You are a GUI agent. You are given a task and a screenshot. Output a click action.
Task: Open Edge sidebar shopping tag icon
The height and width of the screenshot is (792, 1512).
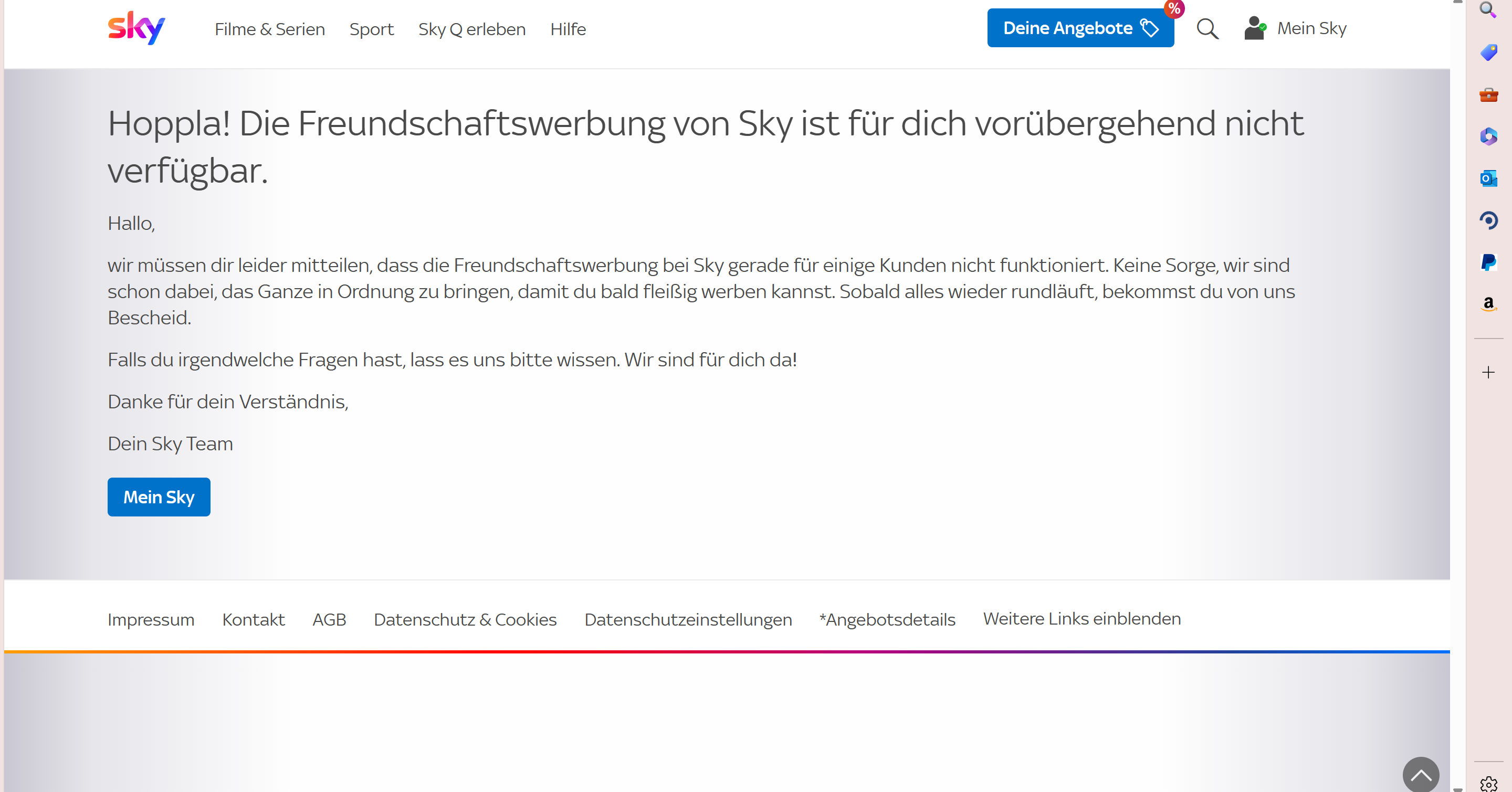[1488, 52]
